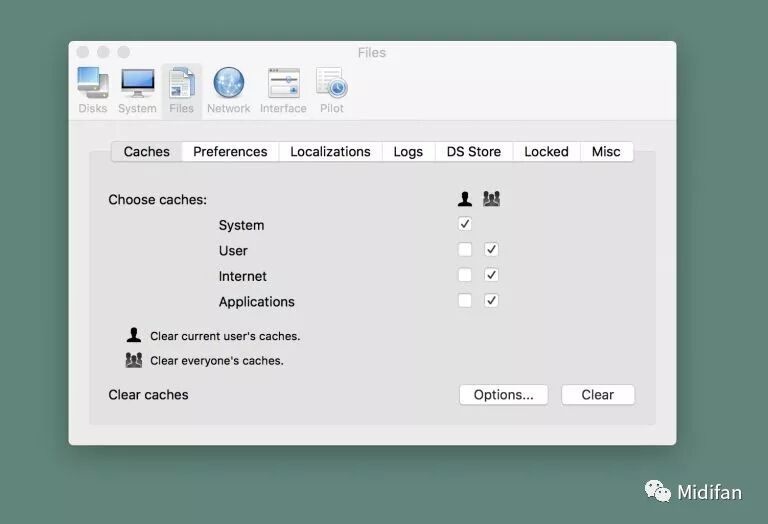The width and height of the screenshot is (768, 524).
Task: Uncheck Internet cache for everyone
Action: click(x=491, y=275)
